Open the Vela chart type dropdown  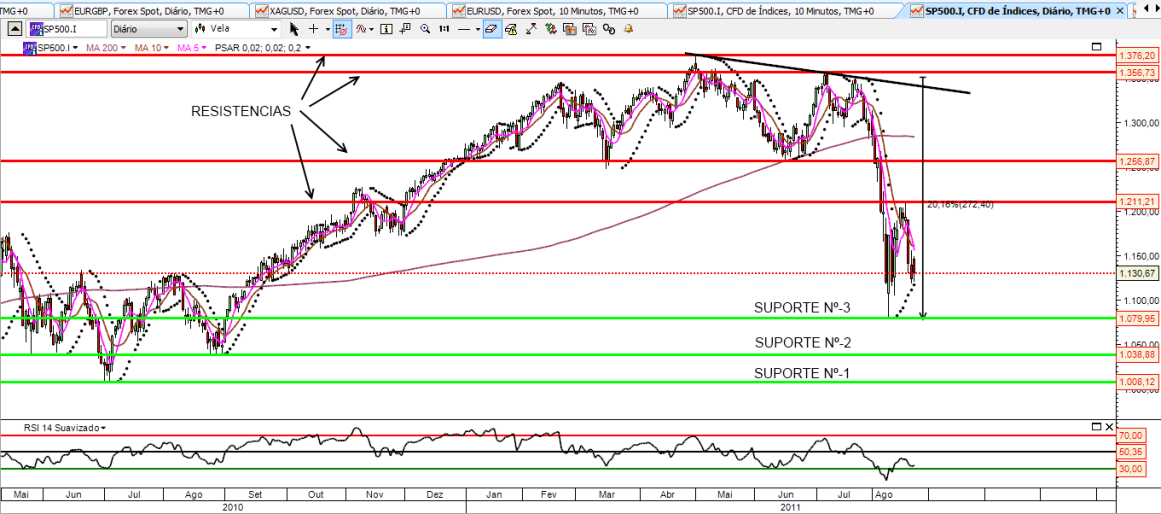tap(235, 29)
